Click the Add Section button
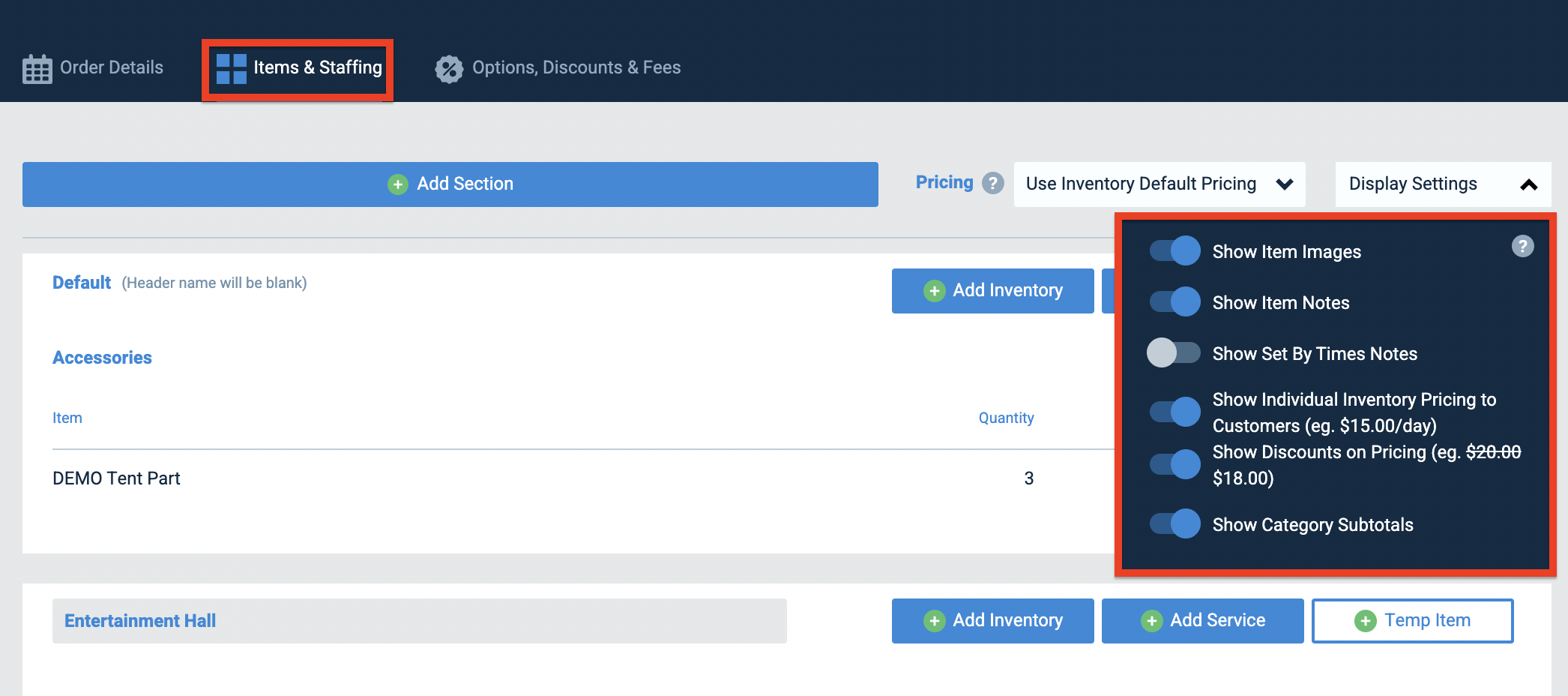This screenshot has height=696, width=1568. [450, 184]
